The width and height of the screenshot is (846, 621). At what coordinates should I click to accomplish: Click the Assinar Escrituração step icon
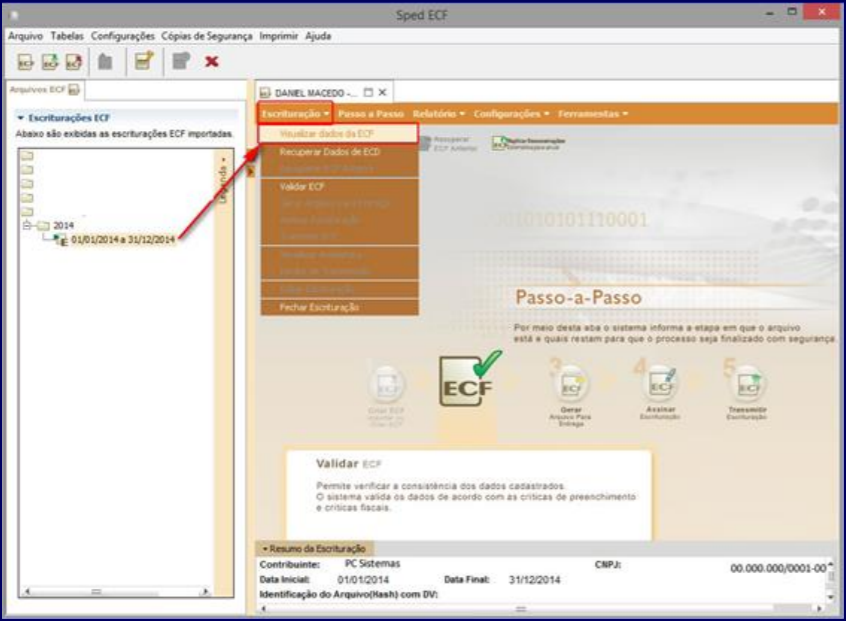(660, 384)
